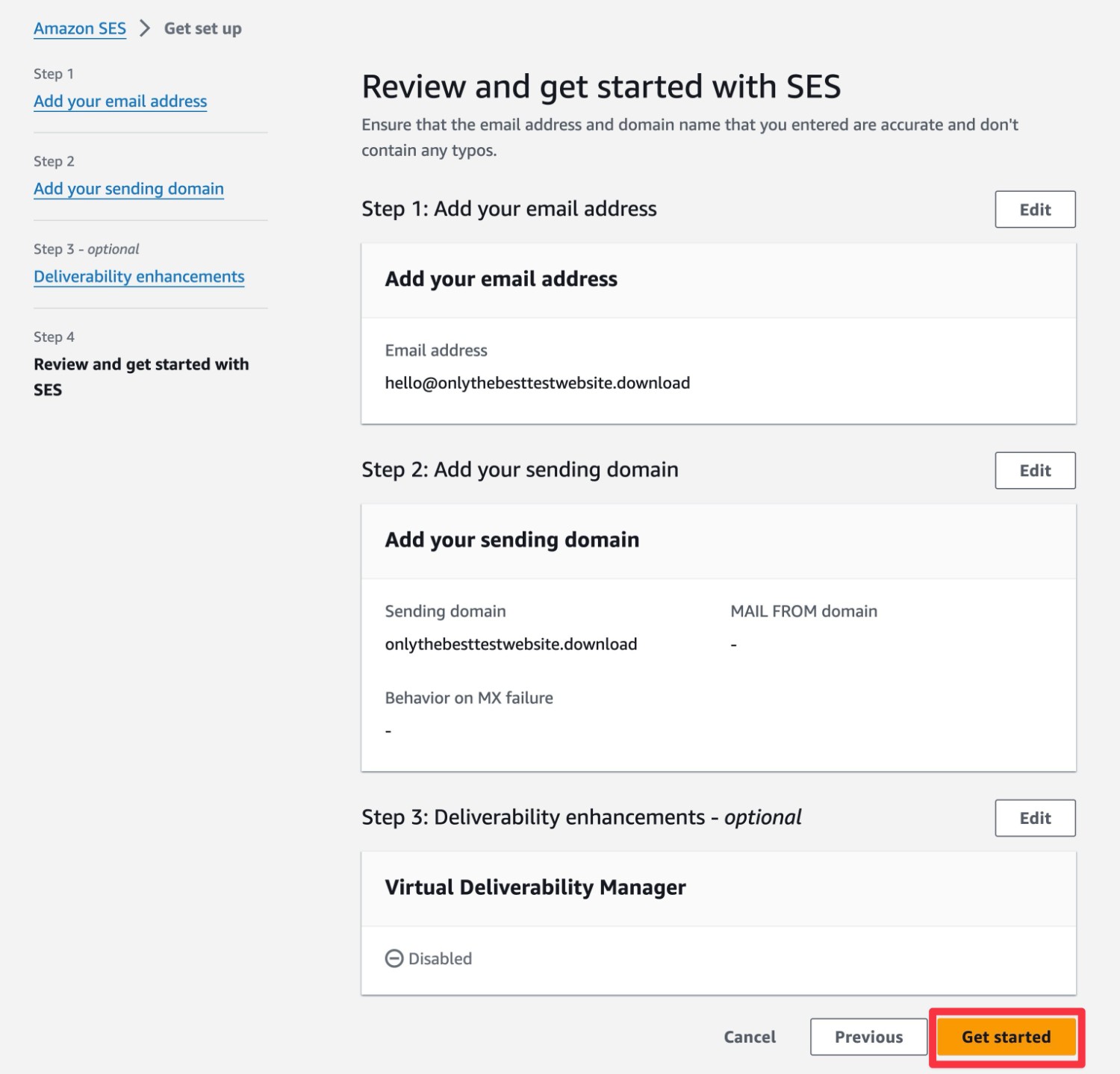
Task: Edit Step 3 Deliverability enhancements section
Action: tap(1035, 818)
